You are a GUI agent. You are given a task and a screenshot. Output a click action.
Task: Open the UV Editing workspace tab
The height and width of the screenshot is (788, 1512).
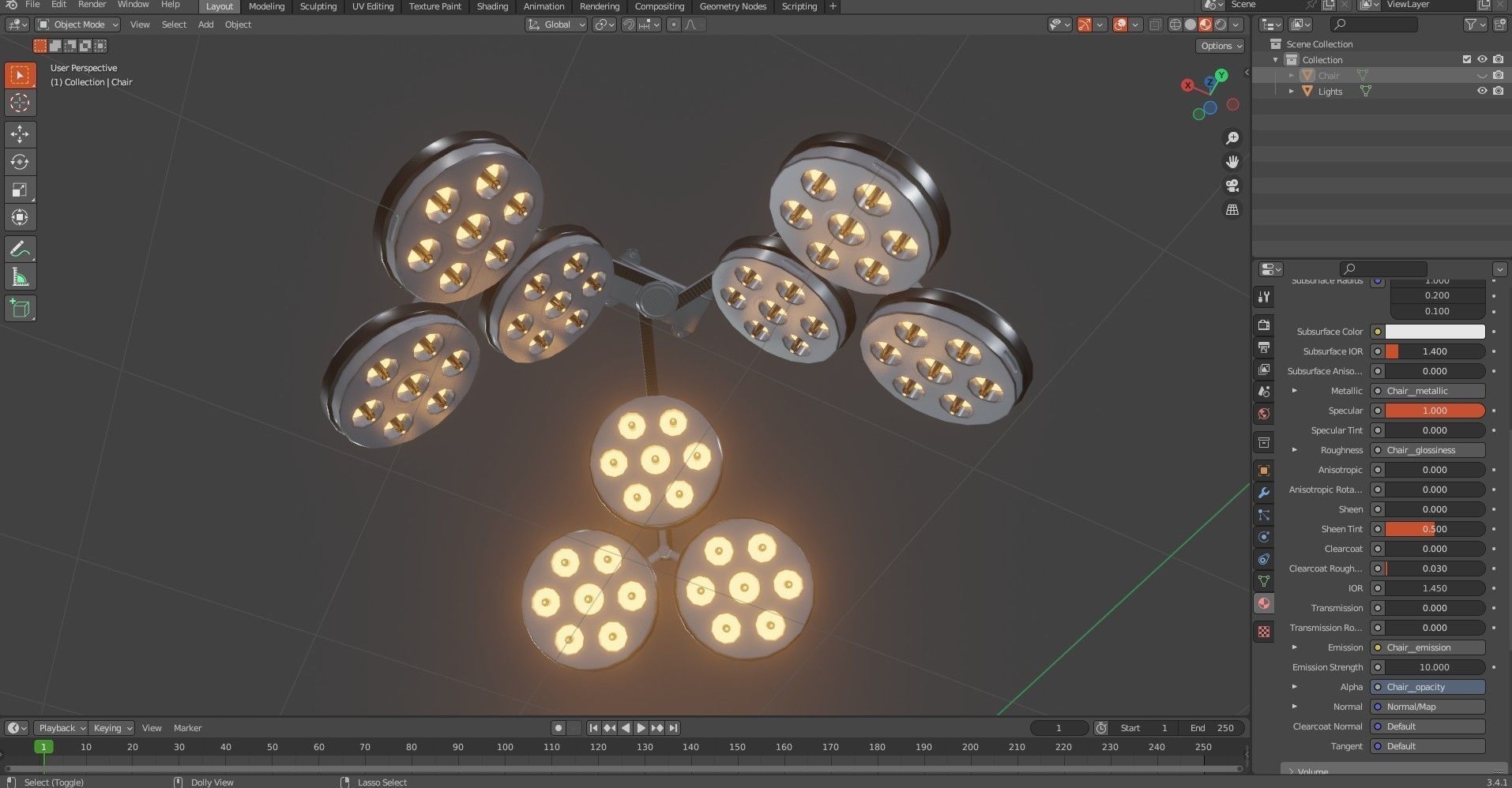tap(373, 6)
